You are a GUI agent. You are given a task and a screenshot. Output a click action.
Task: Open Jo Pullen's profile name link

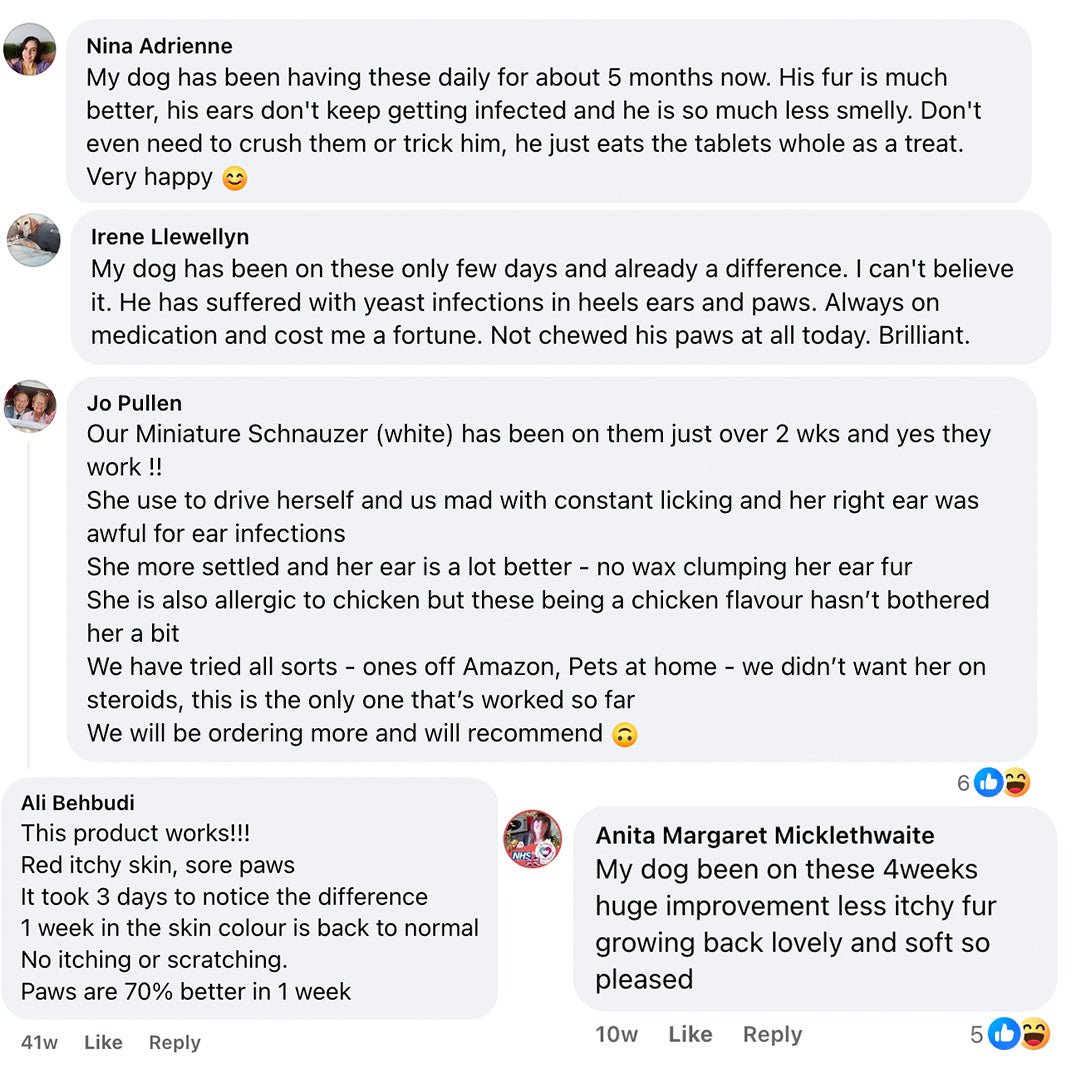coord(134,403)
